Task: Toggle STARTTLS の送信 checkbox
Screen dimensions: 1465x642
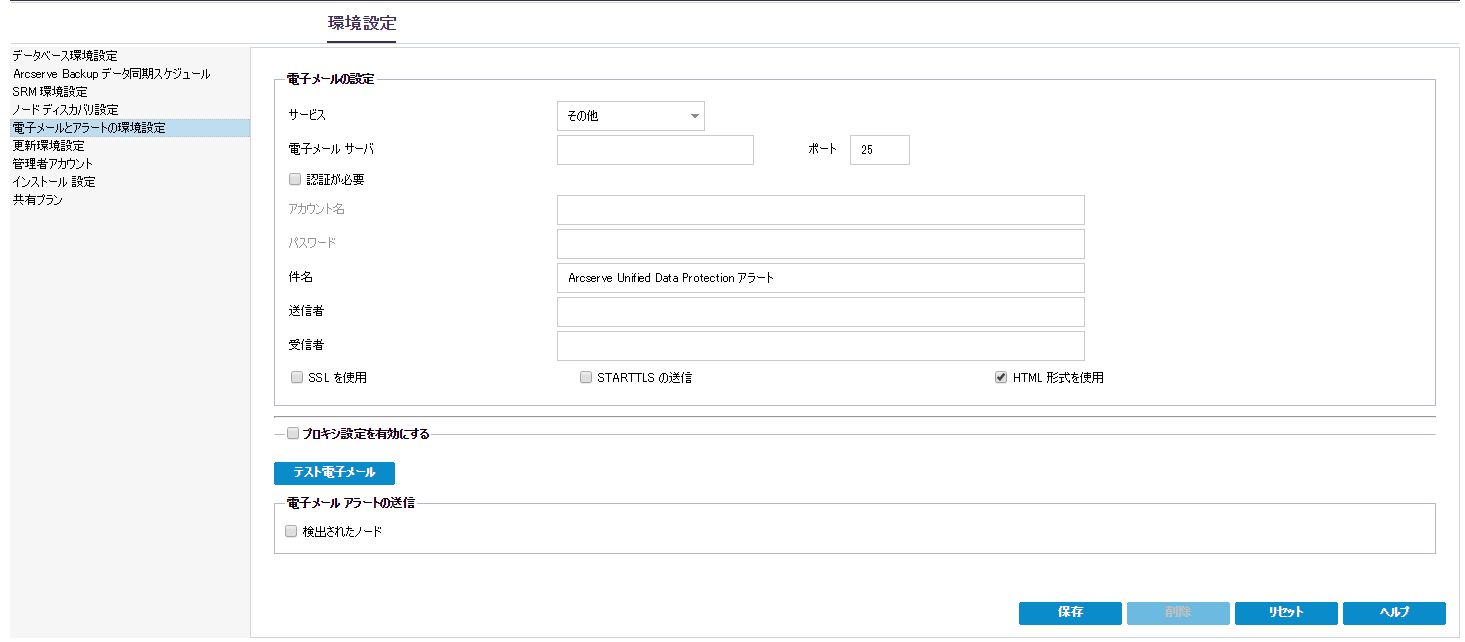Action: pyautogui.click(x=586, y=378)
